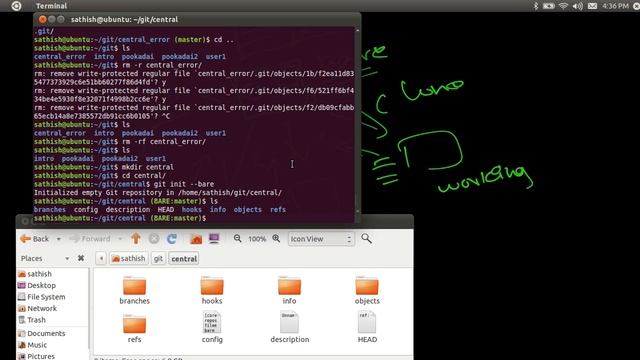Go up one folder with the Up arrow
The image size is (640, 360).
tap(136, 238)
